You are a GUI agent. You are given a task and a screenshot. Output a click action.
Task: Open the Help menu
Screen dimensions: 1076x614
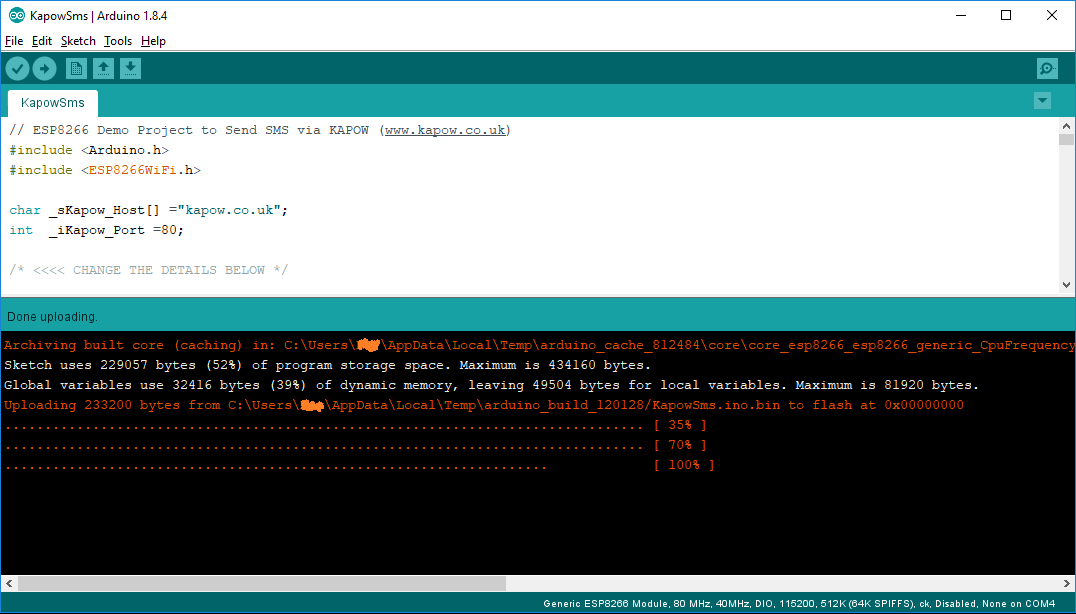point(153,41)
